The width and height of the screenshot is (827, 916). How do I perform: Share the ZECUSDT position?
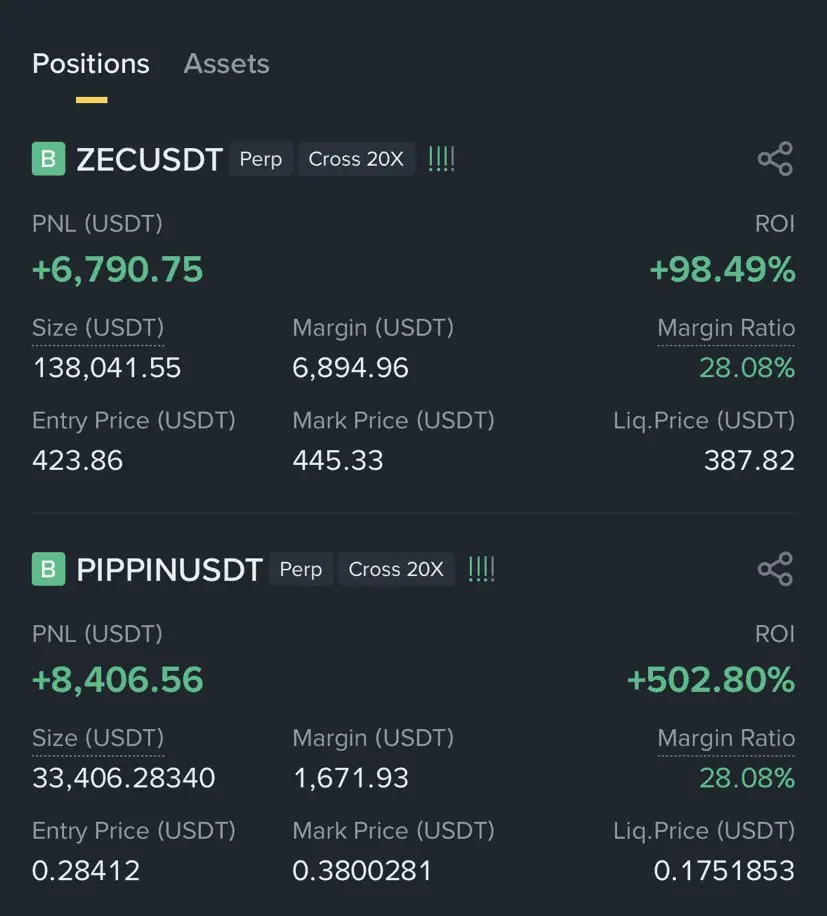coord(775,159)
